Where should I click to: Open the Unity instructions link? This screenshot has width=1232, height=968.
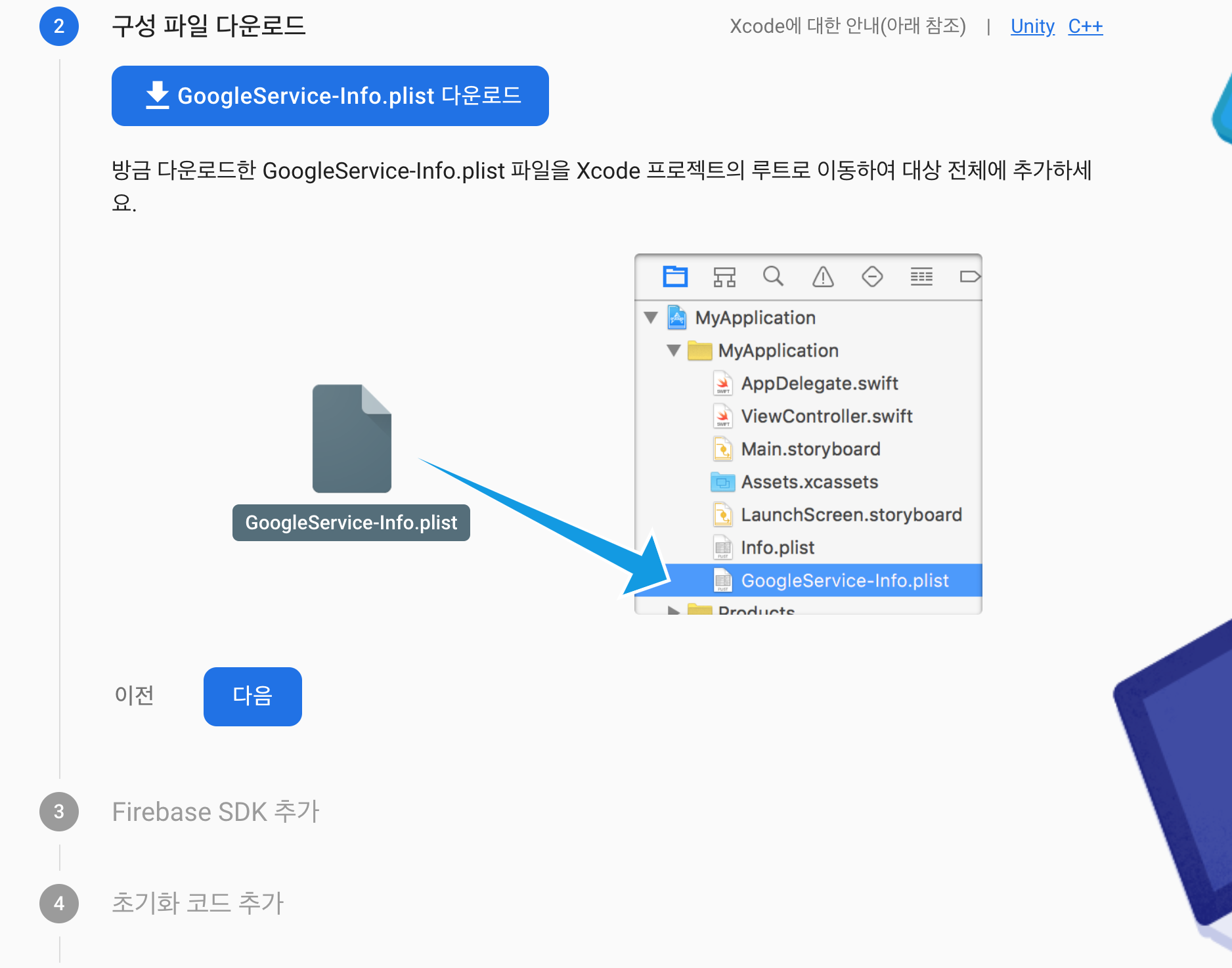pyautogui.click(x=1032, y=26)
